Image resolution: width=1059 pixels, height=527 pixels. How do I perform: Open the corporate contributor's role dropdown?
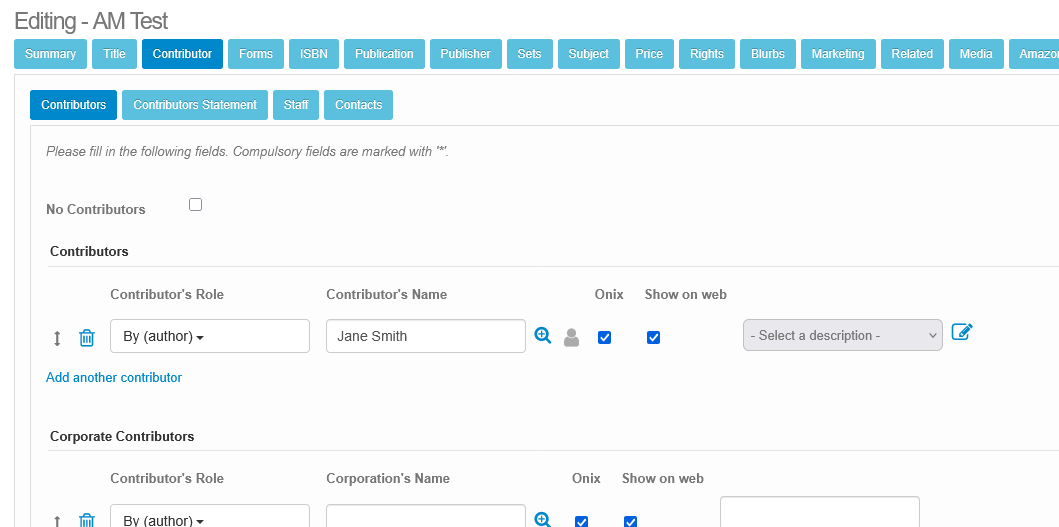tap(210, 516)
